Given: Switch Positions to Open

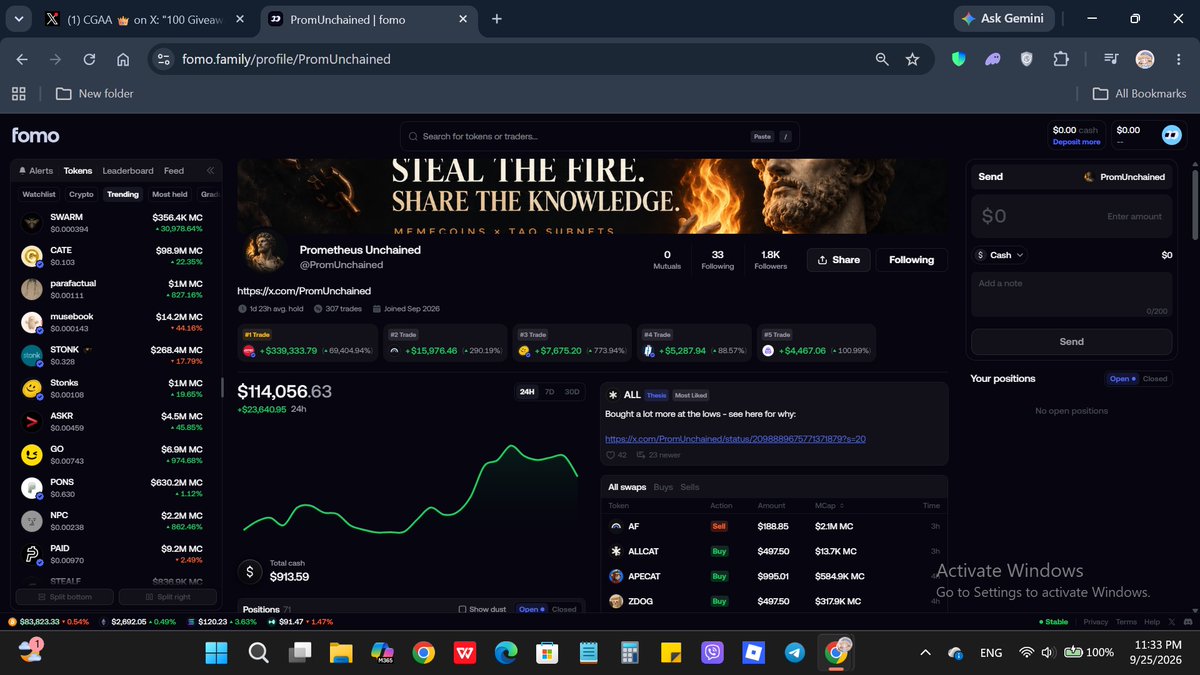Looking at the screenshot, I should tap(532, 609).
